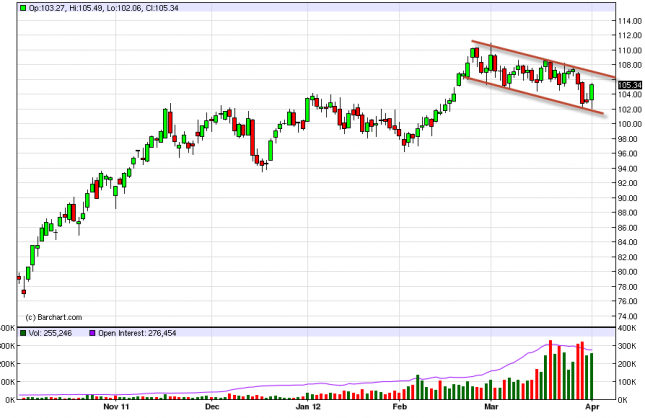645x418 pixels.
Task: Click the 'Jan 12' date axis label
Action: [308, 407]
